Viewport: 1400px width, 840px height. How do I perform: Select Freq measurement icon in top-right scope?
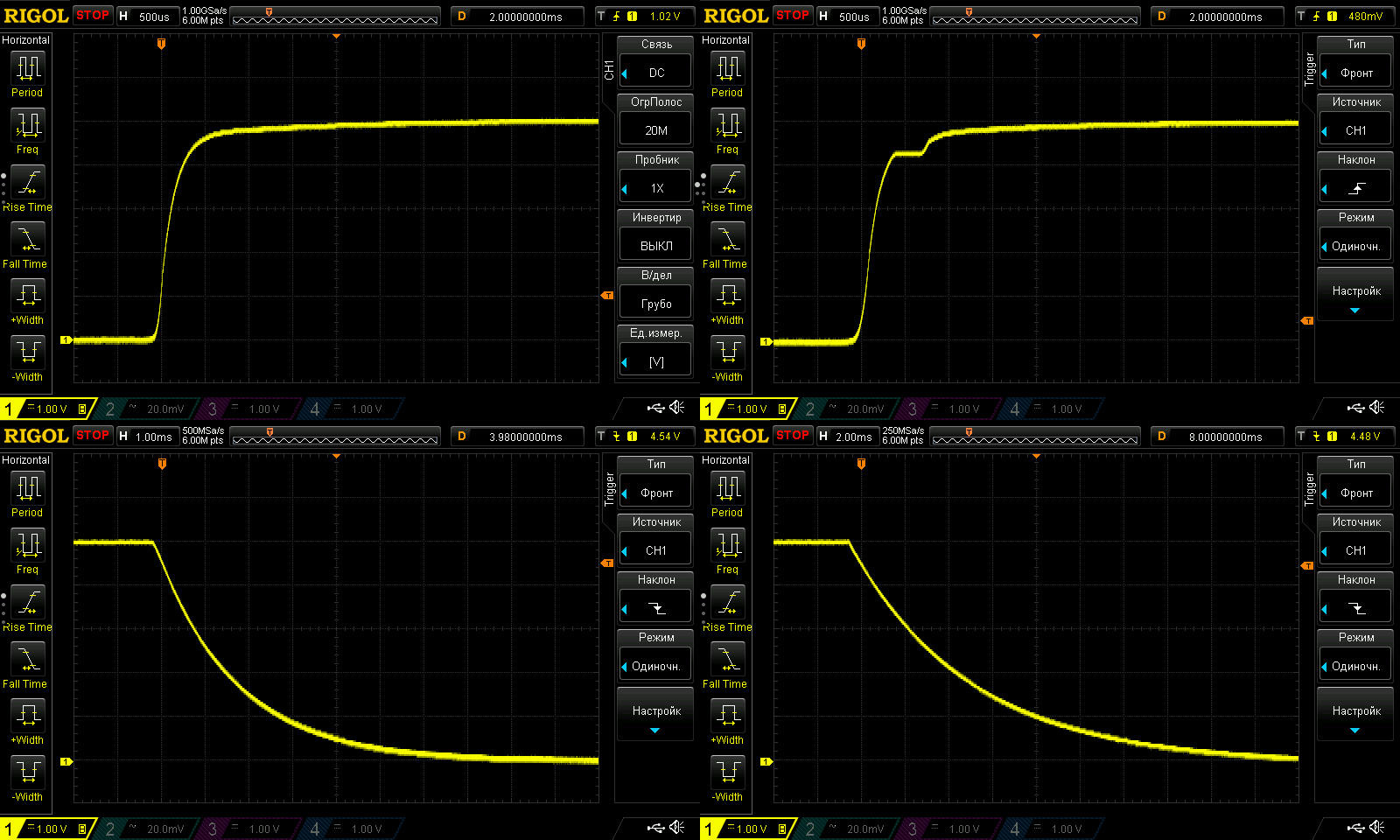tap(728, 126)
